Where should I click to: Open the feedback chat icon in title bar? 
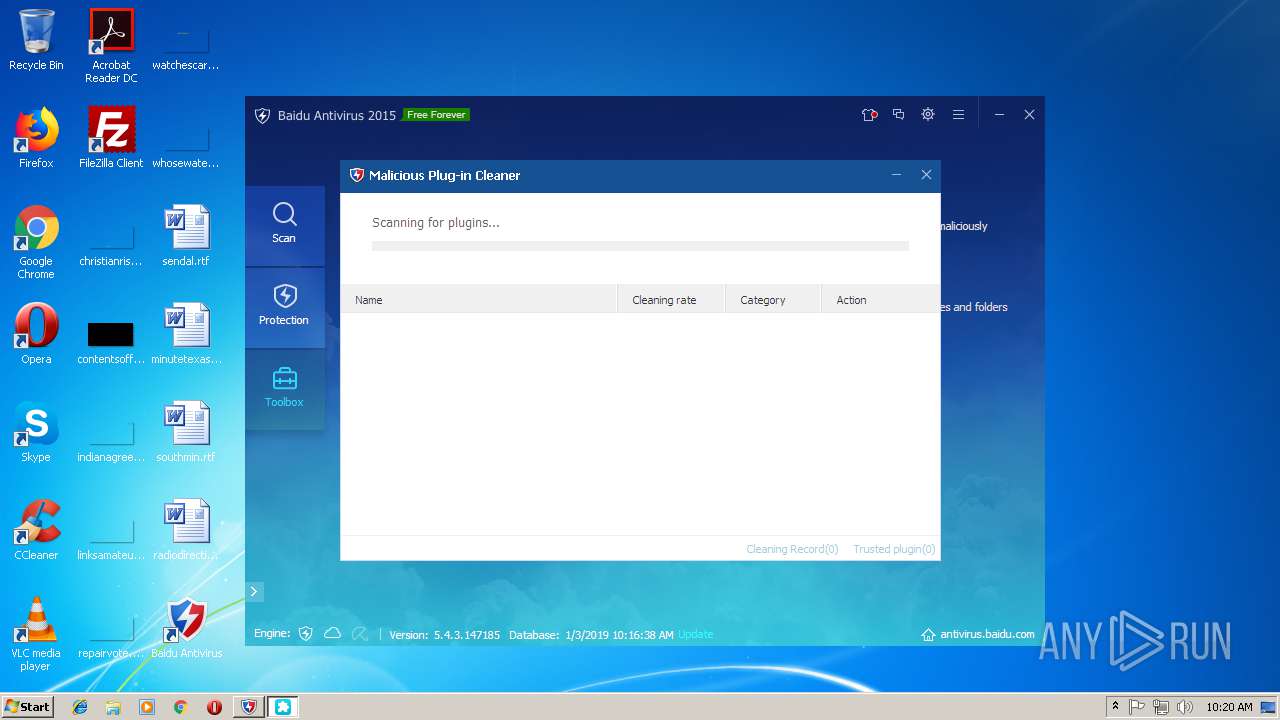point(898,115)
